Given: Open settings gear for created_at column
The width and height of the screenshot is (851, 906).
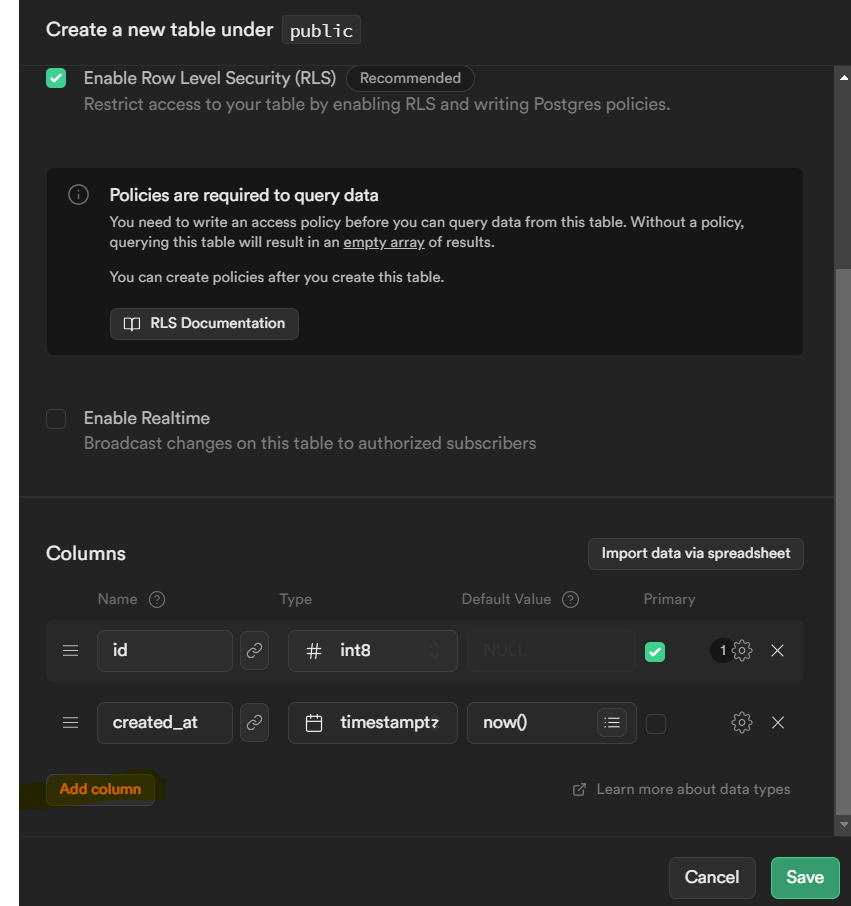Looking at the screenshot, I should click(742, 723).
